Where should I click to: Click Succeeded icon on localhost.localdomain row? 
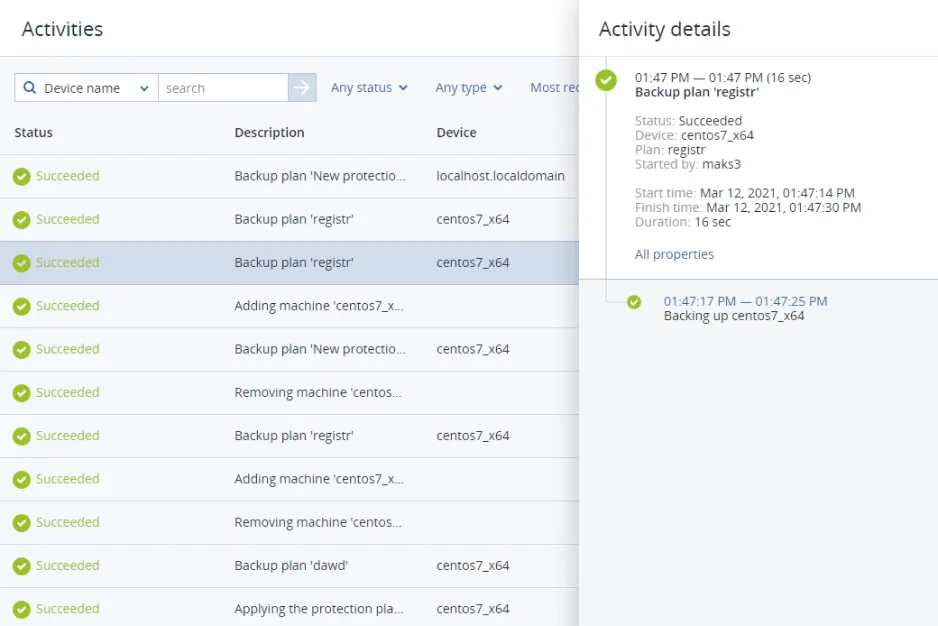tap(23, 176)
